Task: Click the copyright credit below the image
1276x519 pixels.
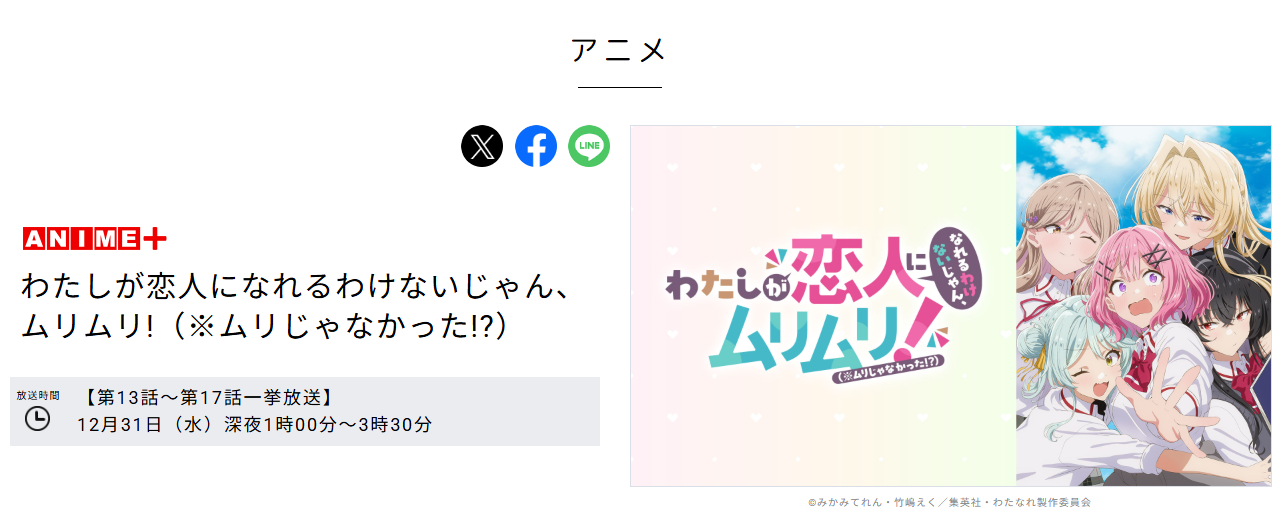Action: (x=949, y=502)
